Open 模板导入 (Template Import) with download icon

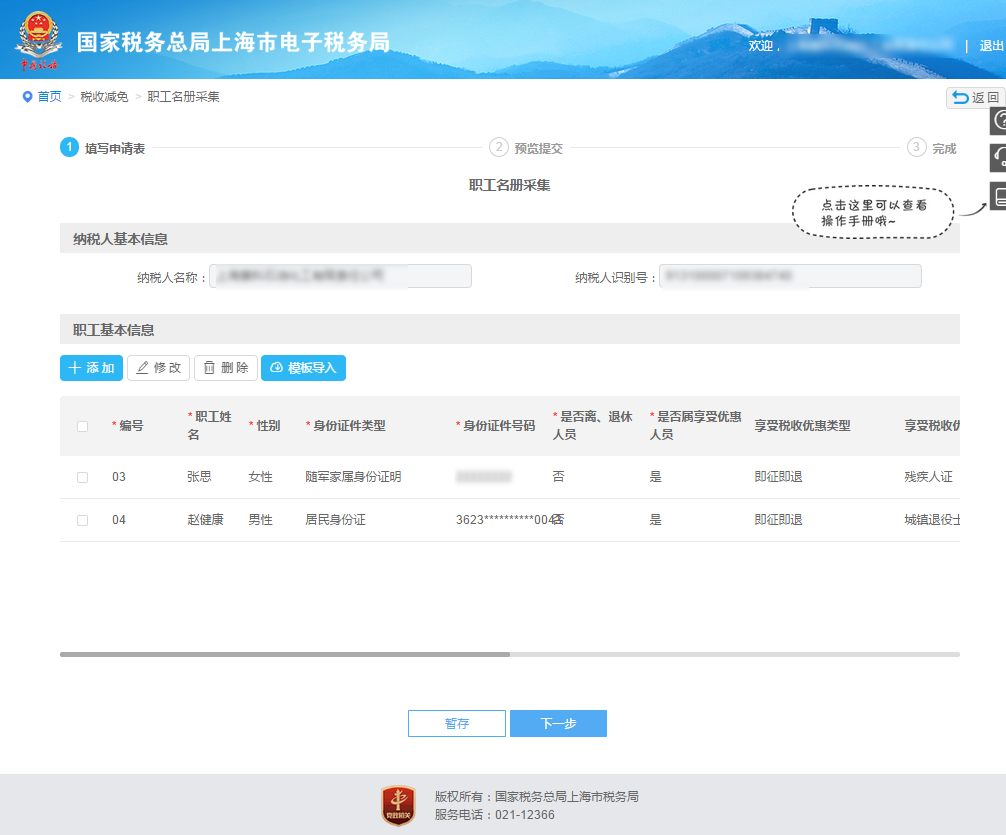coord(277,368)
